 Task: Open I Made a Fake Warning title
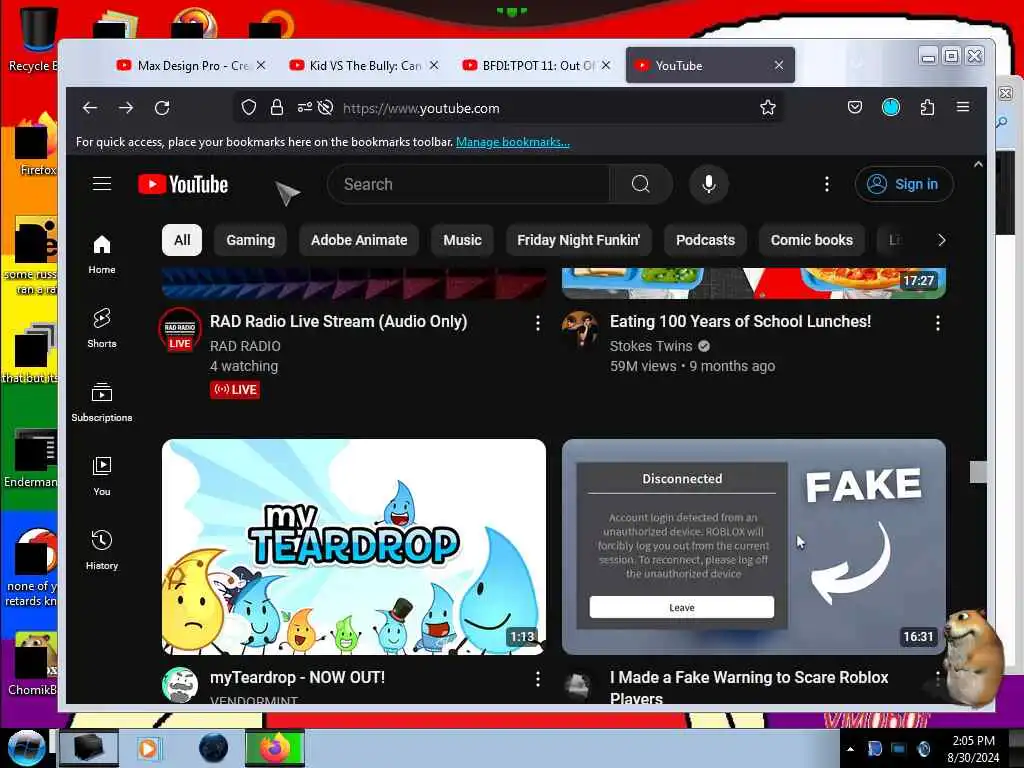[749, 687]
